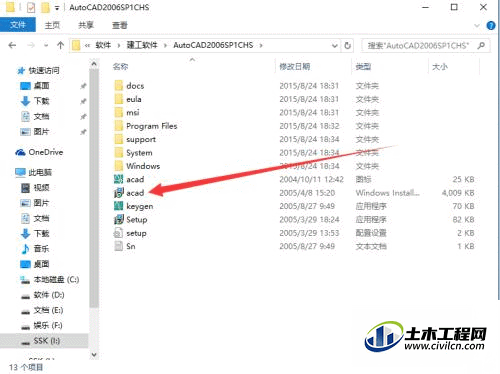The image size is (500, 374).
Task: Select the Sn text document icon
Action: click(119, 246)
